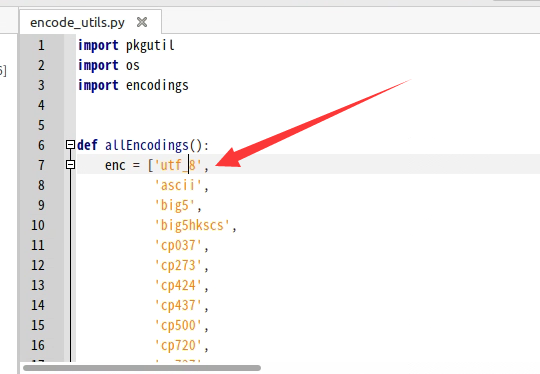Click the 'cp273' string entry

(x=178, y=265)
